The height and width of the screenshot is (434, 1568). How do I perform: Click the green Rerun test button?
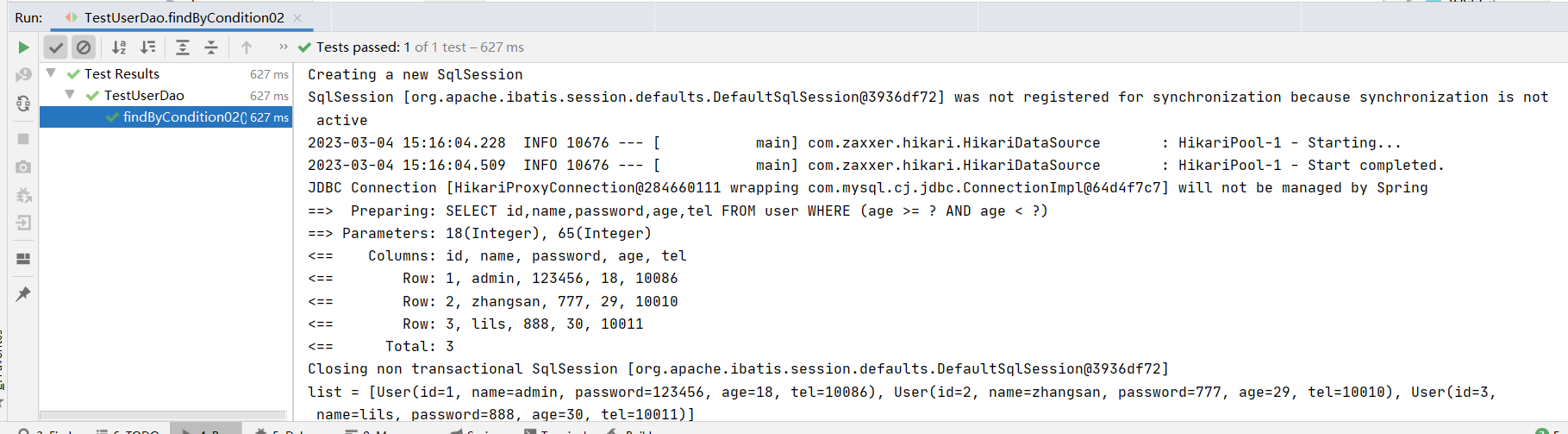(23, 47)
